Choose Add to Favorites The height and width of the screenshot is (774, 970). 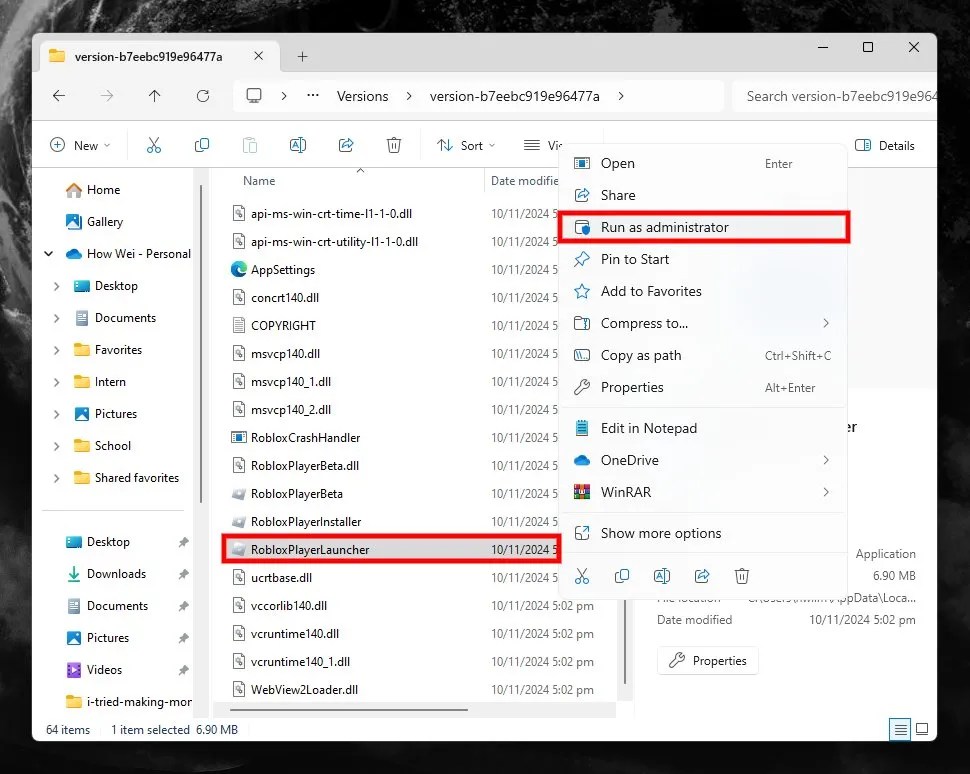[x=703, y=291]
